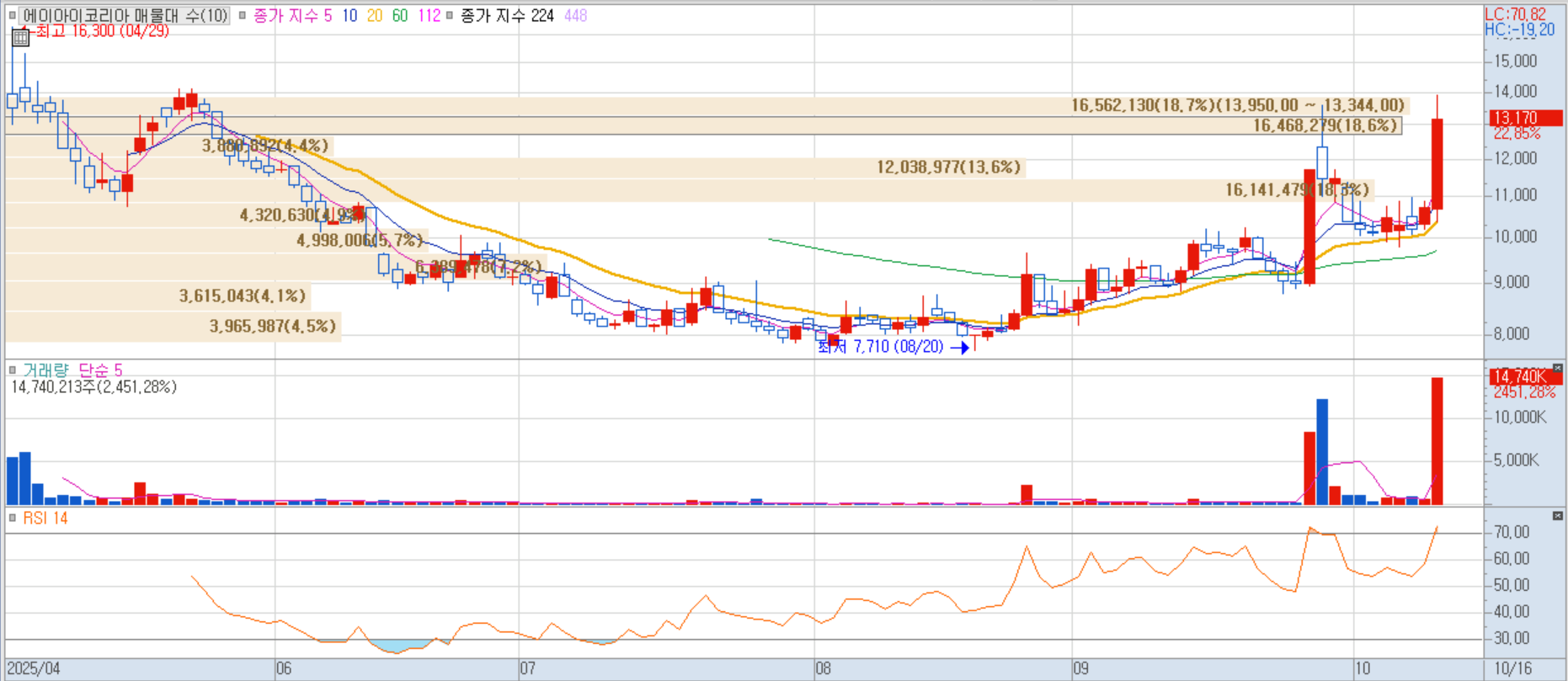Click the 3,965,987(4,5%) volume profile label

click(273, 326)
